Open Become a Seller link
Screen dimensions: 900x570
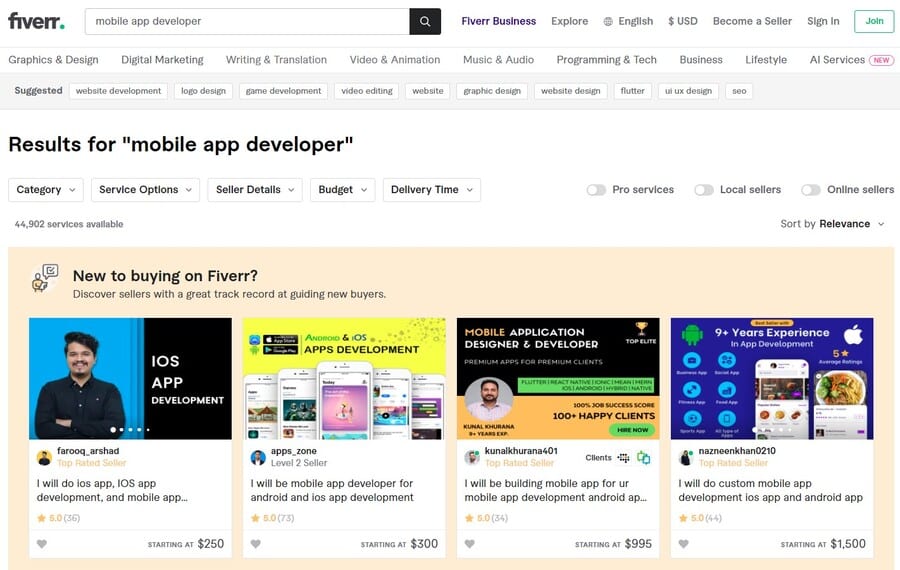tap(752, 21)
